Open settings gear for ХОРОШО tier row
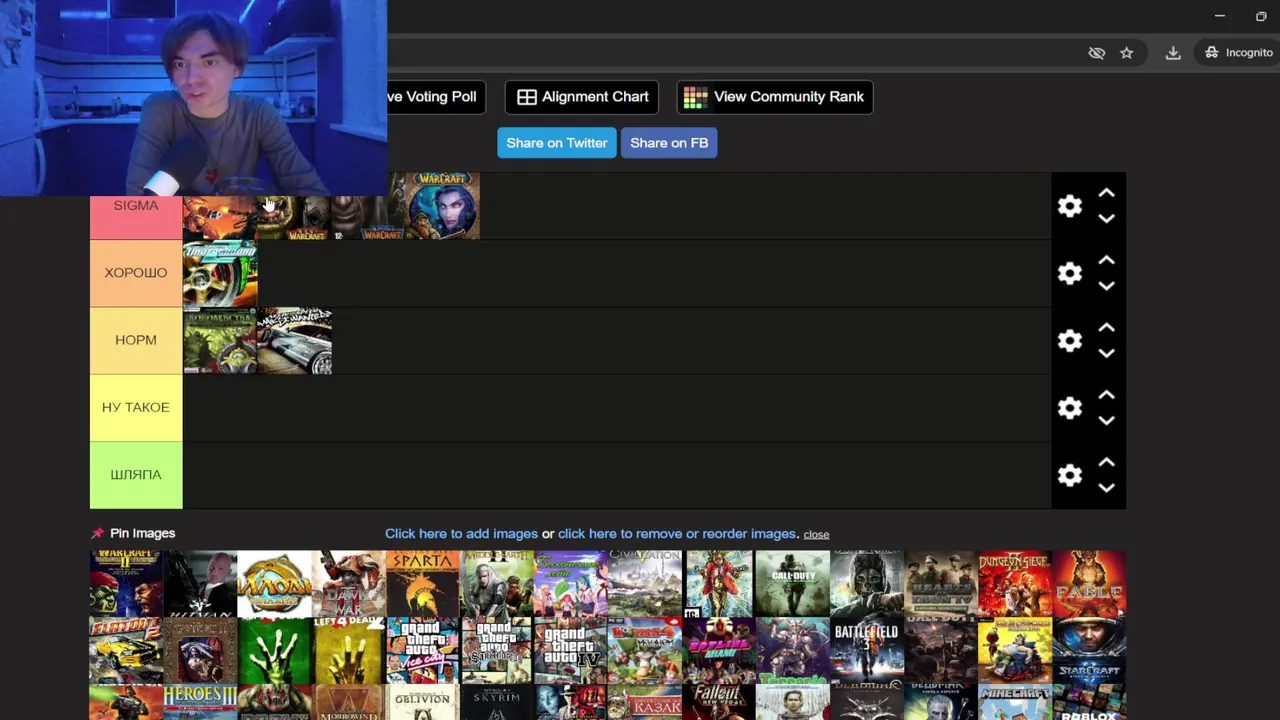This screenshot has width=1280, height=720. pos(1070,273)
